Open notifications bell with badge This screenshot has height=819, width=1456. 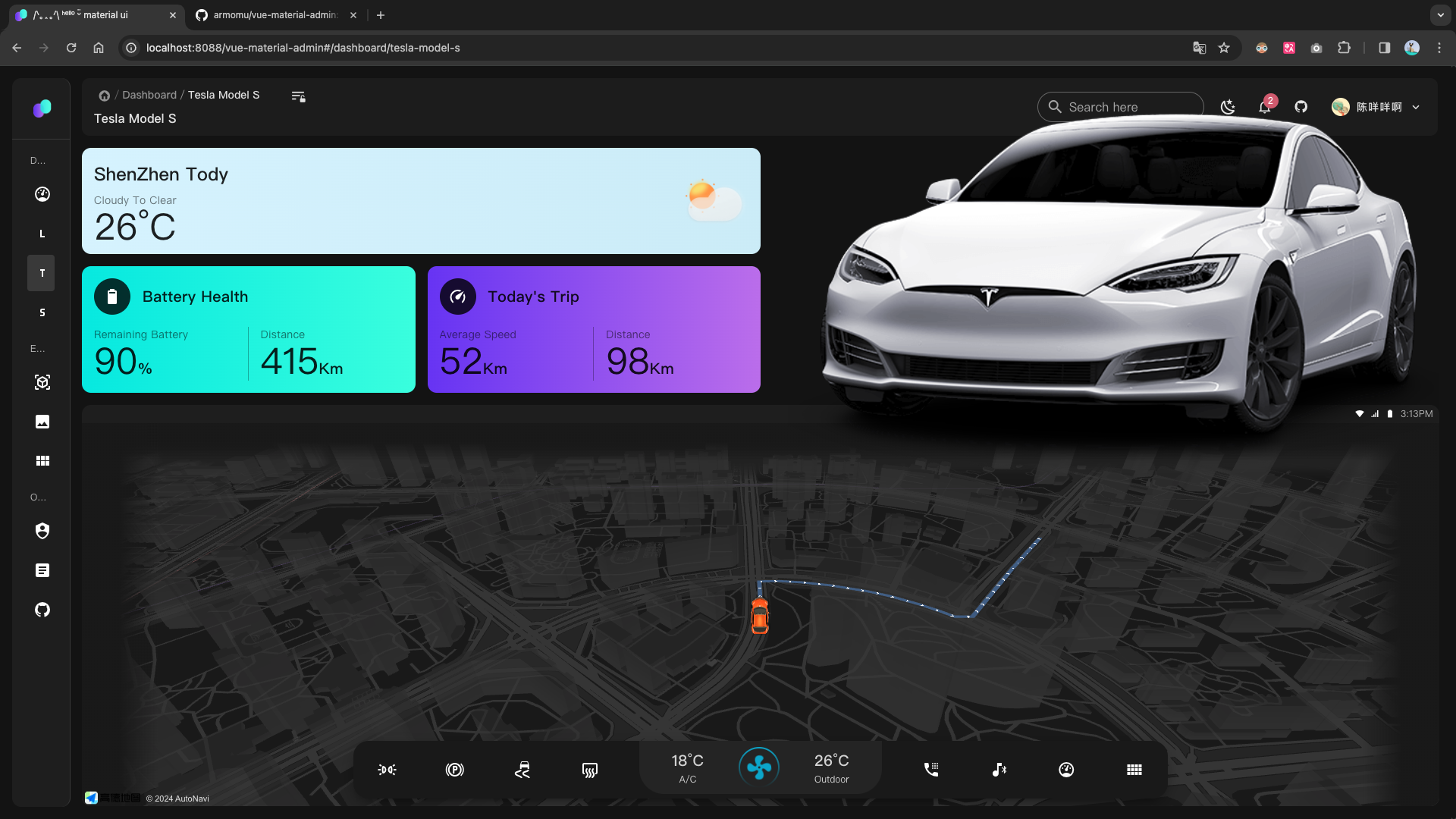[1265, 106]
